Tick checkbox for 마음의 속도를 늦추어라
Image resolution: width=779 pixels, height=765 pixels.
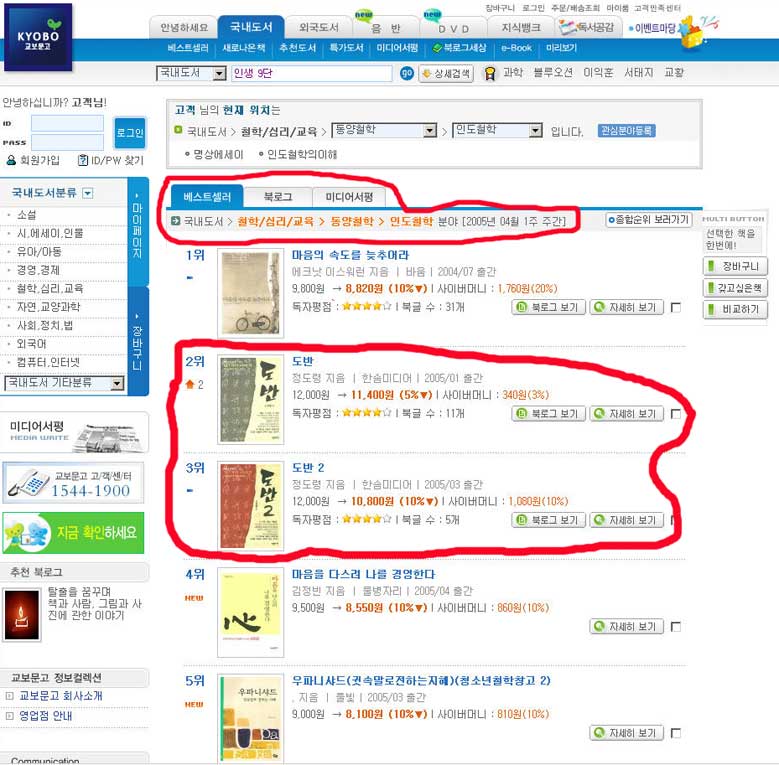(676, 307)
